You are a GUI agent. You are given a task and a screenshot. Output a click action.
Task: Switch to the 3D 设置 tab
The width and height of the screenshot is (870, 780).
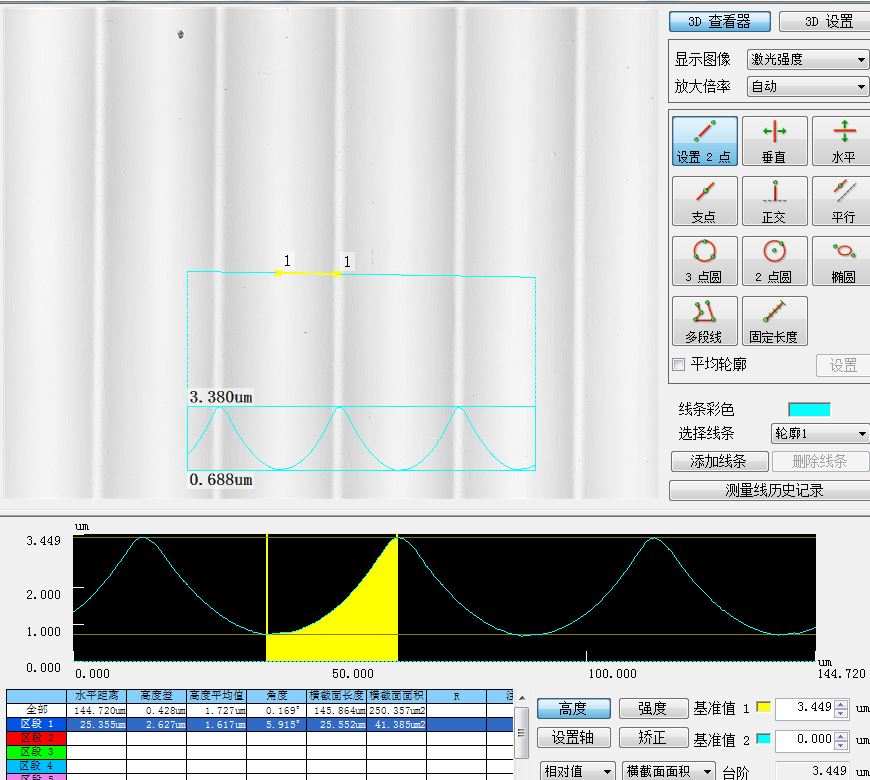coord(824,22)
